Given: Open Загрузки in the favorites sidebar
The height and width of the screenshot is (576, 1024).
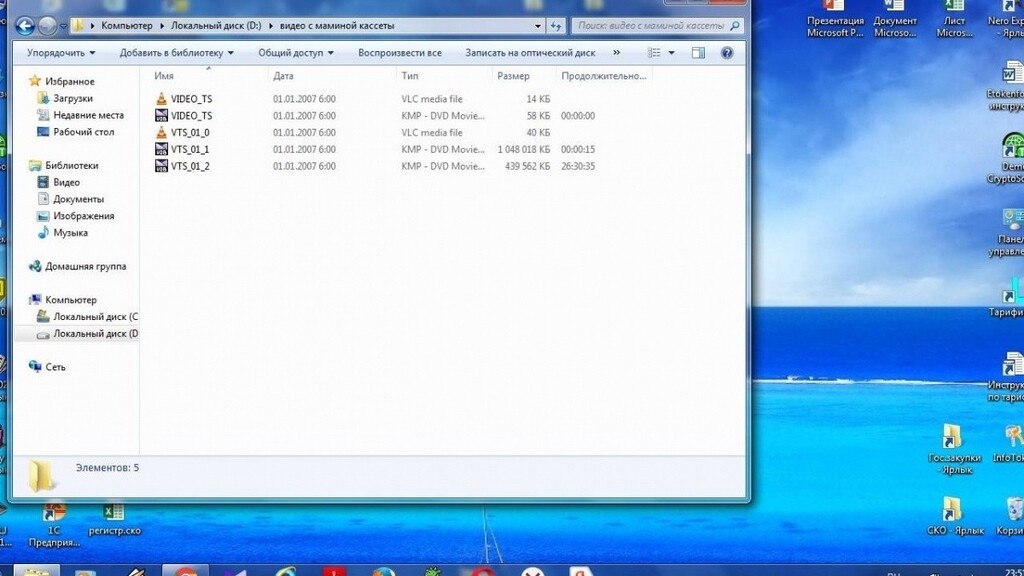Looking at the screenshot, I should [72, 98].
